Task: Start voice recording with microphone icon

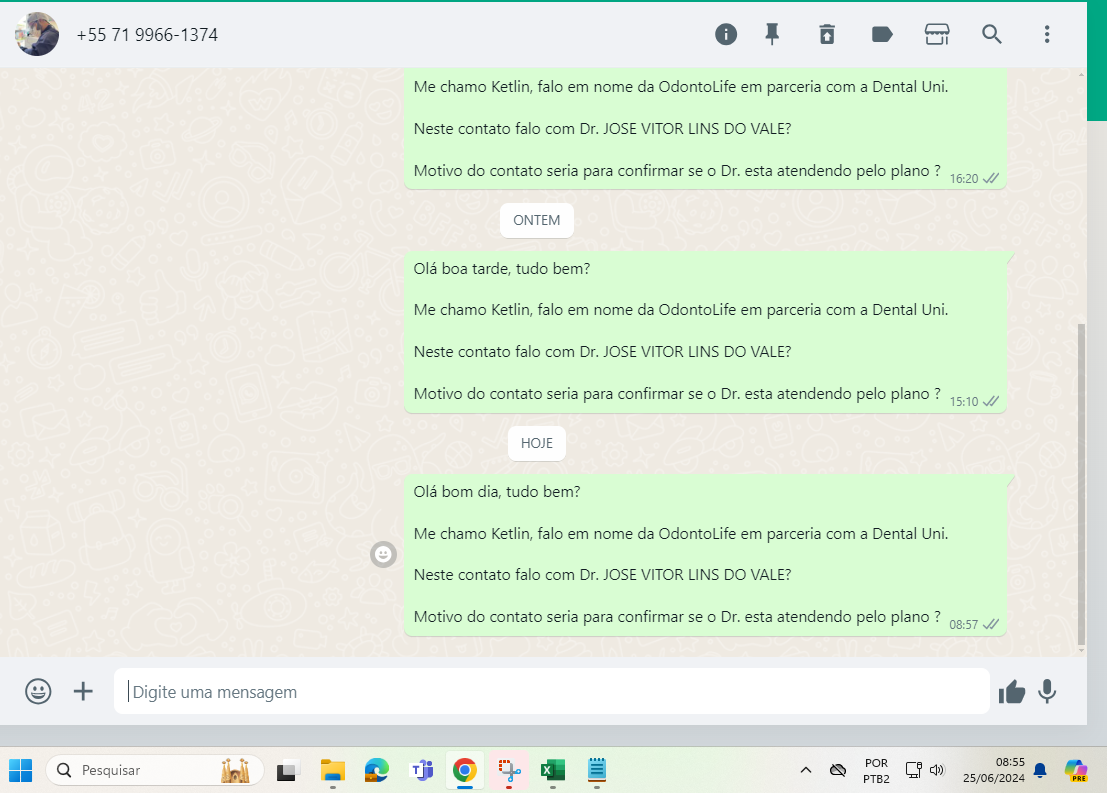Action: pyautogui.click(x=1047, y=691)
